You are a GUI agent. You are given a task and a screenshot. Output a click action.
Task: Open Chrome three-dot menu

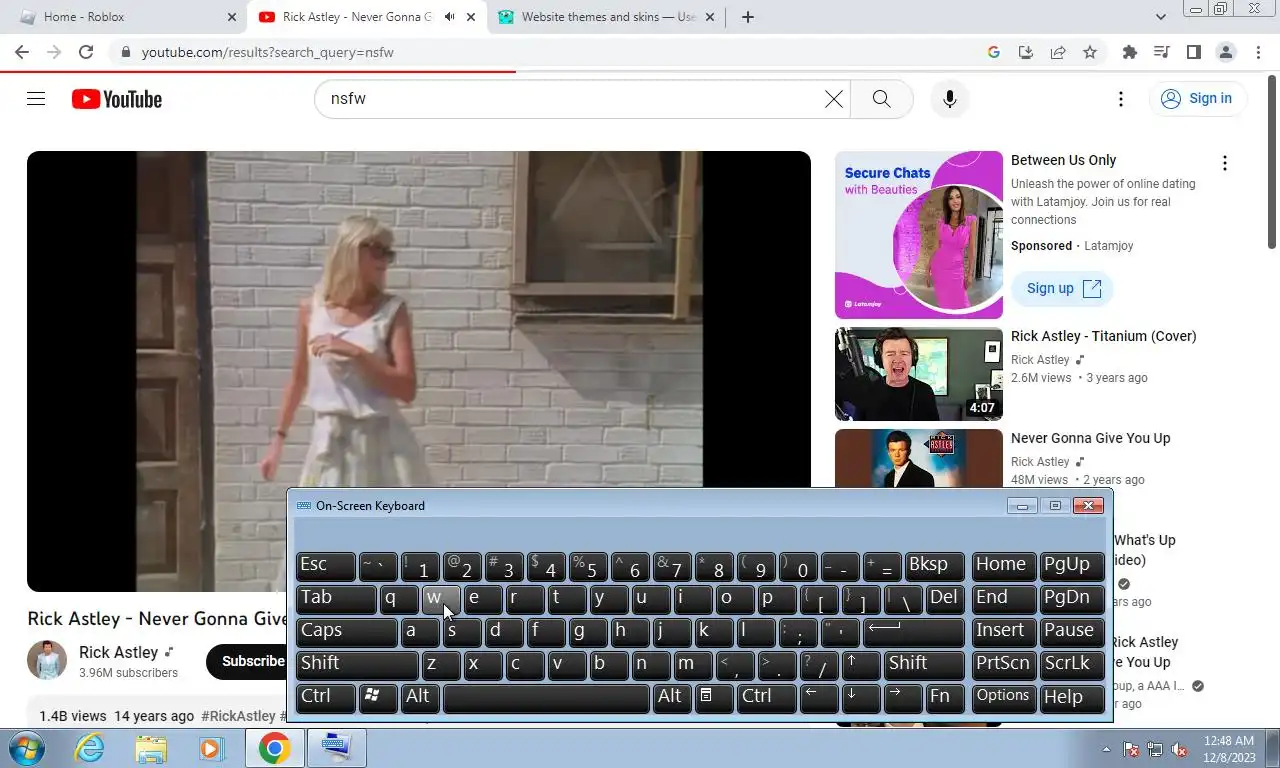click(1258, 52)
